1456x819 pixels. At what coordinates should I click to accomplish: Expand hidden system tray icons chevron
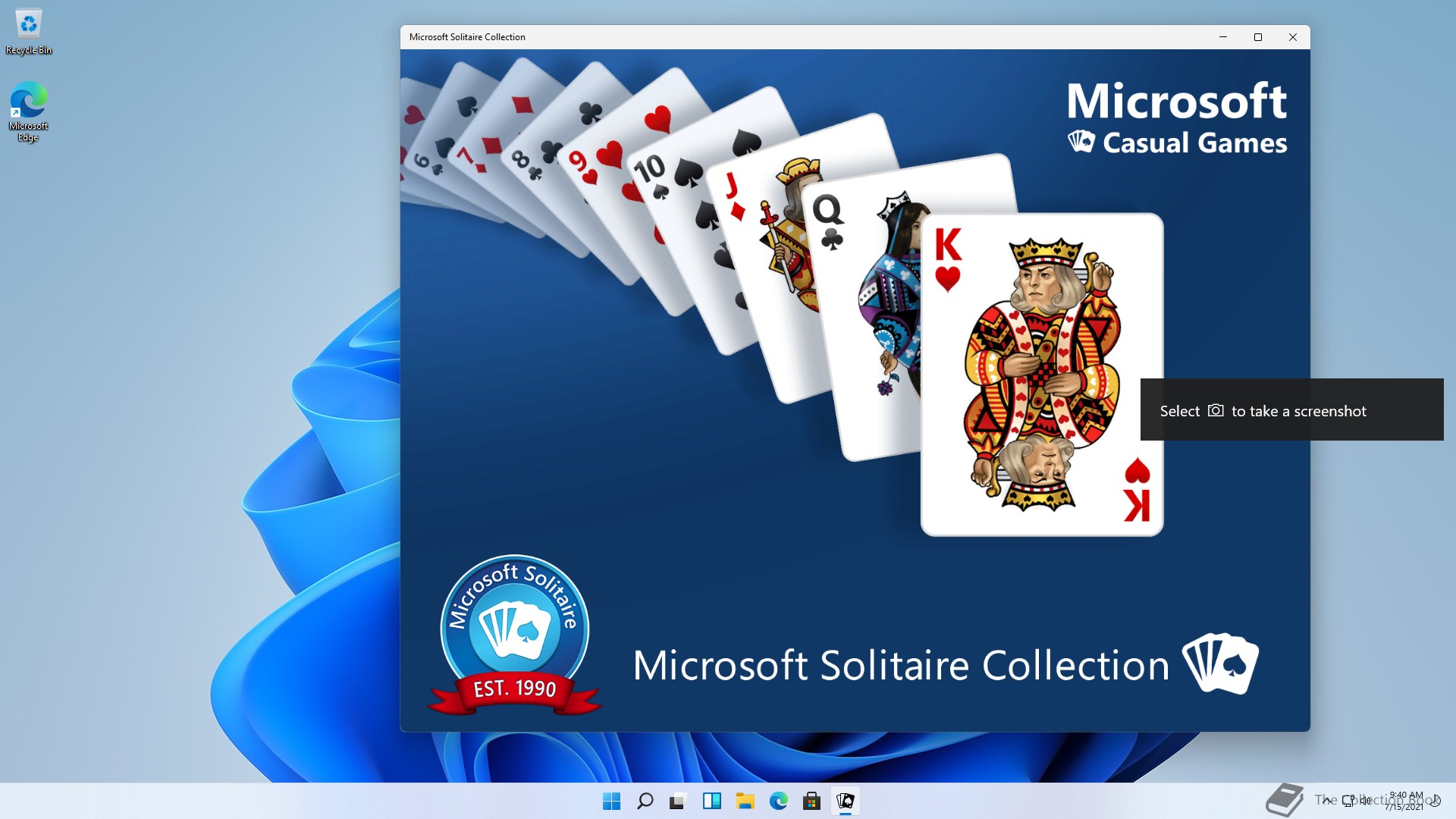[1327, 800]
